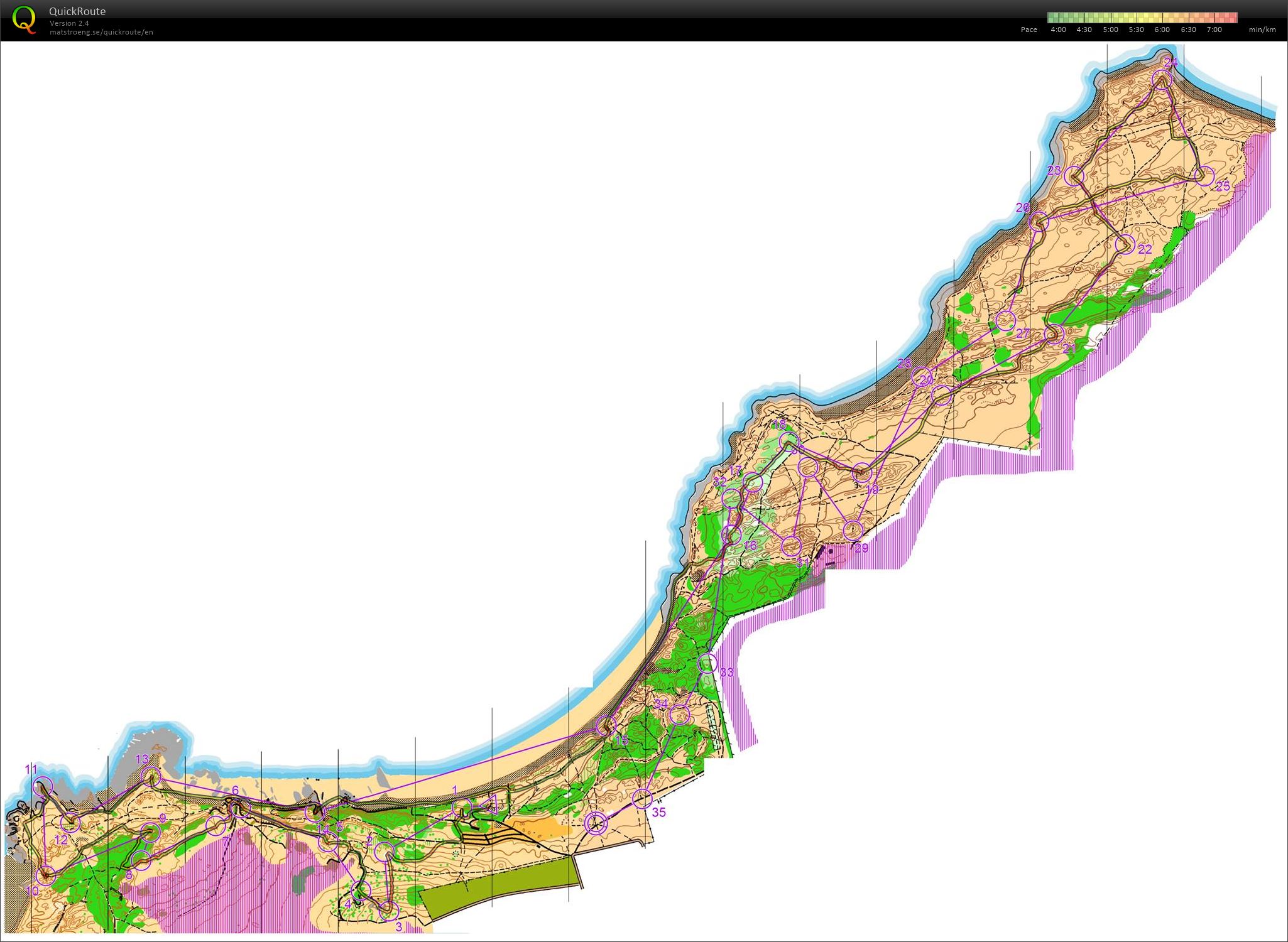Click control circle 31
Image resolution: width=1288 pixels, height=942 pixels.
click(791, 545)
